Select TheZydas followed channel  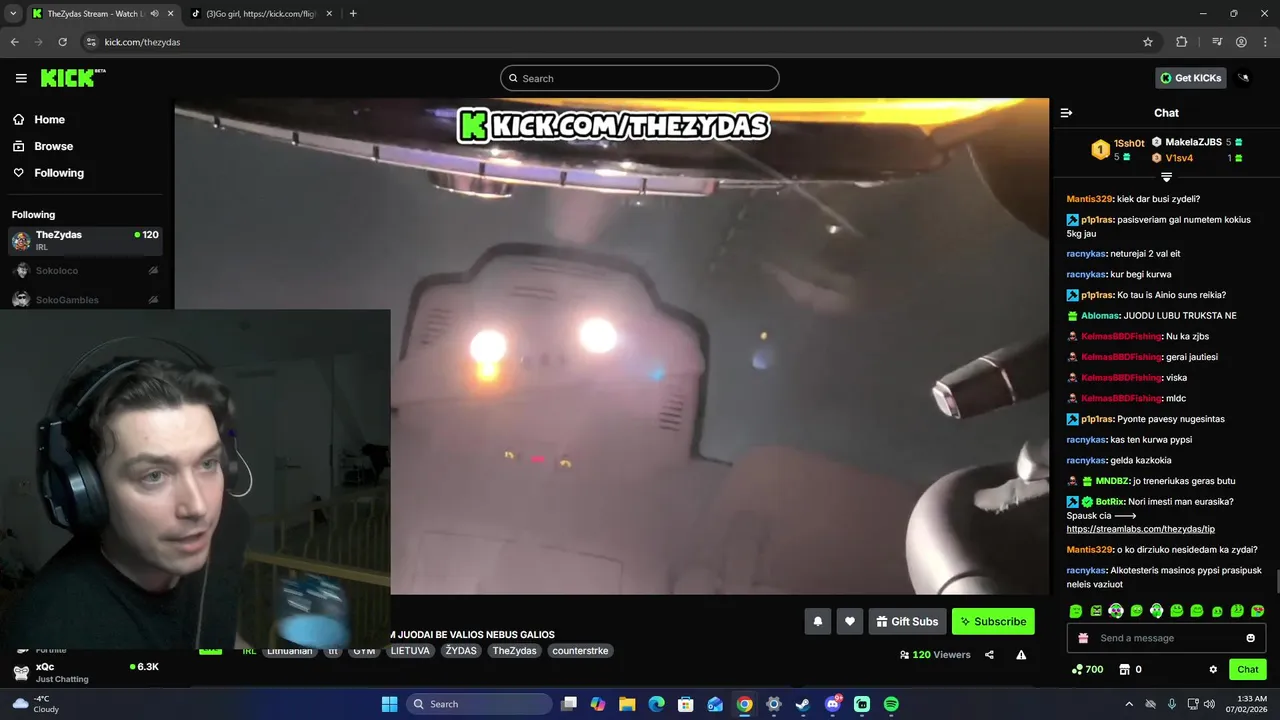[x=85, y=240]
